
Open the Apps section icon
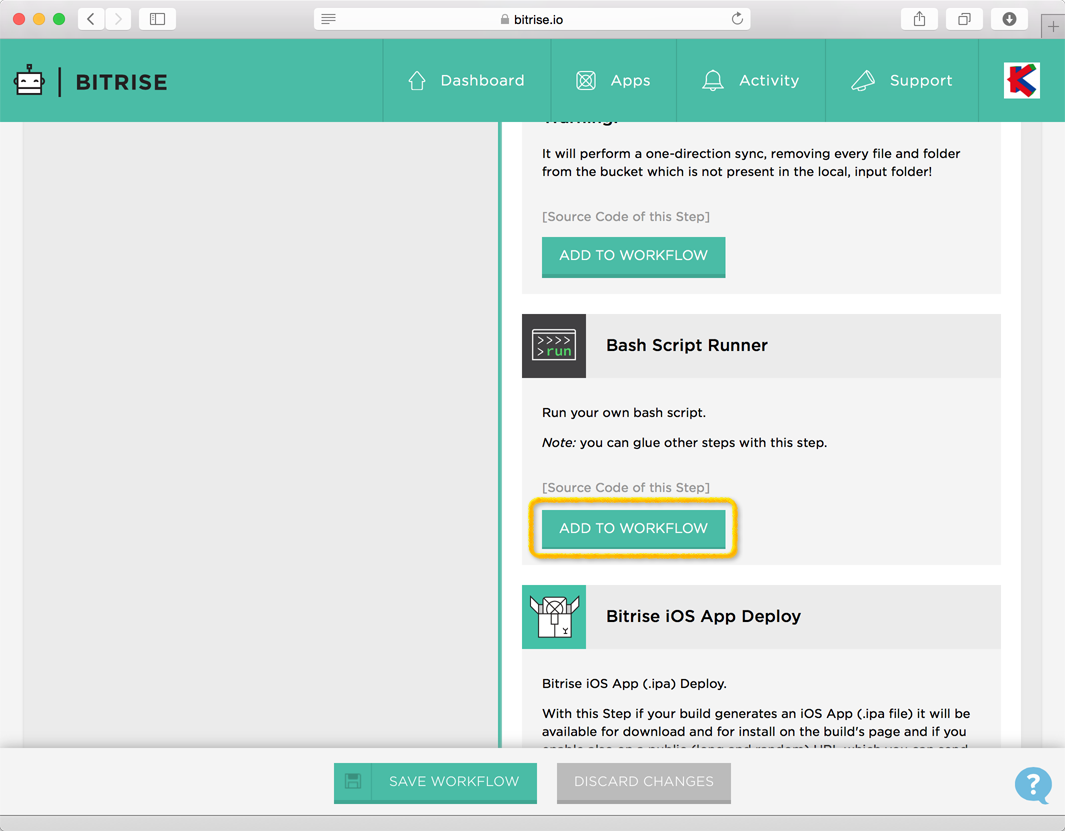click(x=586, y=80)
